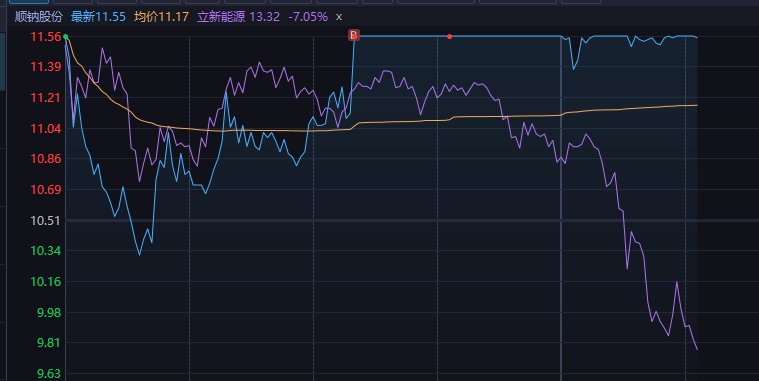Click the 11.56 top price axis label
The image size is (759, 381).
point(46,37)
